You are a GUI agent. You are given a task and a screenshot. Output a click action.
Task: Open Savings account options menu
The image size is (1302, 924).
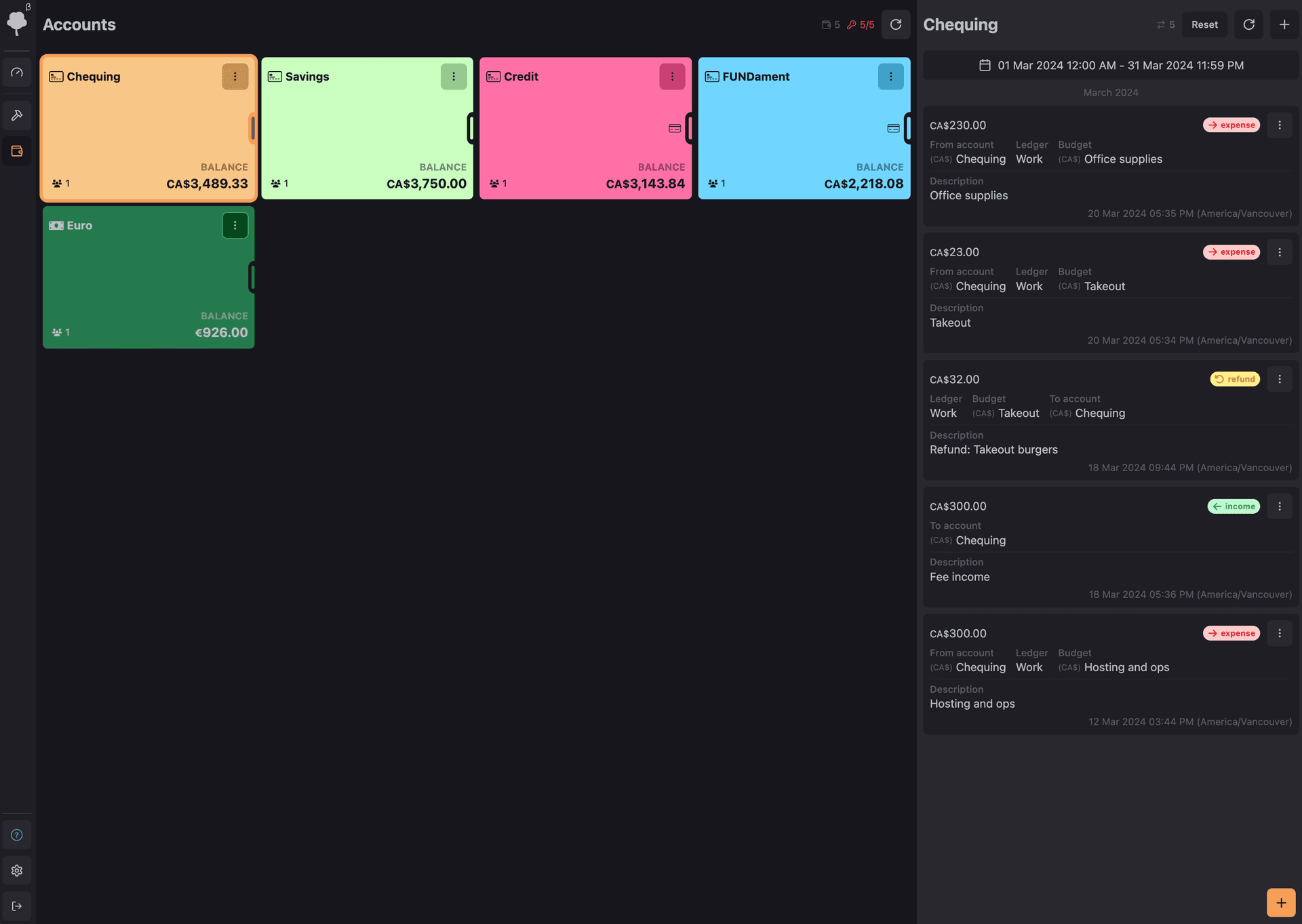[454, 77]
